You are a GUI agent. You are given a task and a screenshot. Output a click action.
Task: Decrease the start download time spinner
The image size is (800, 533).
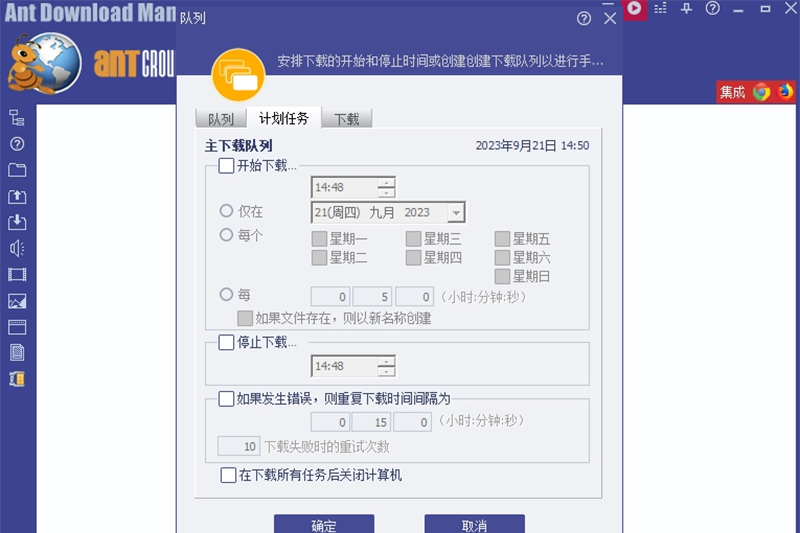tap(386, 192)
